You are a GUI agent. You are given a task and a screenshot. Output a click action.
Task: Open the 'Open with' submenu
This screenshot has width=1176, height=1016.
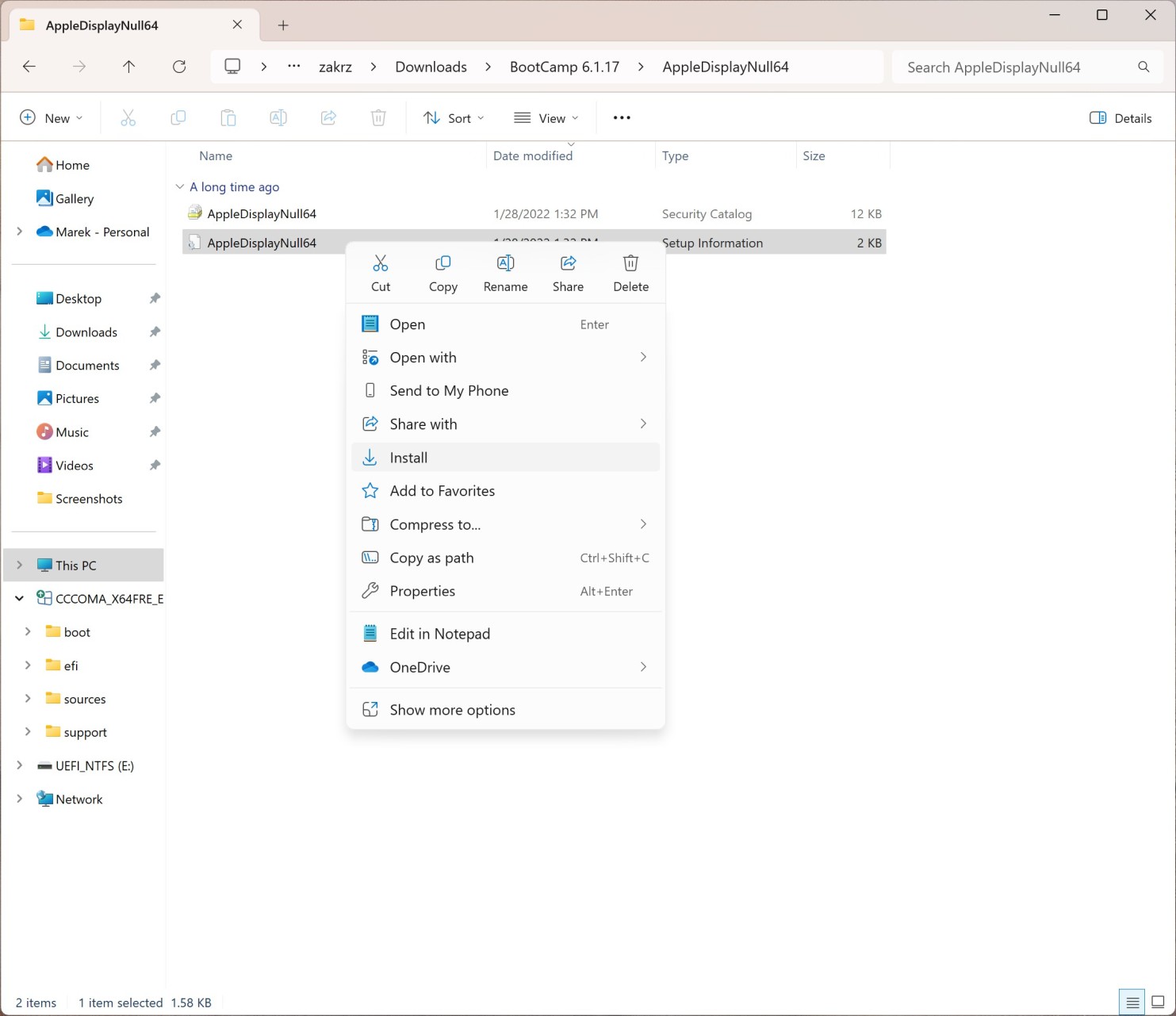505,358
